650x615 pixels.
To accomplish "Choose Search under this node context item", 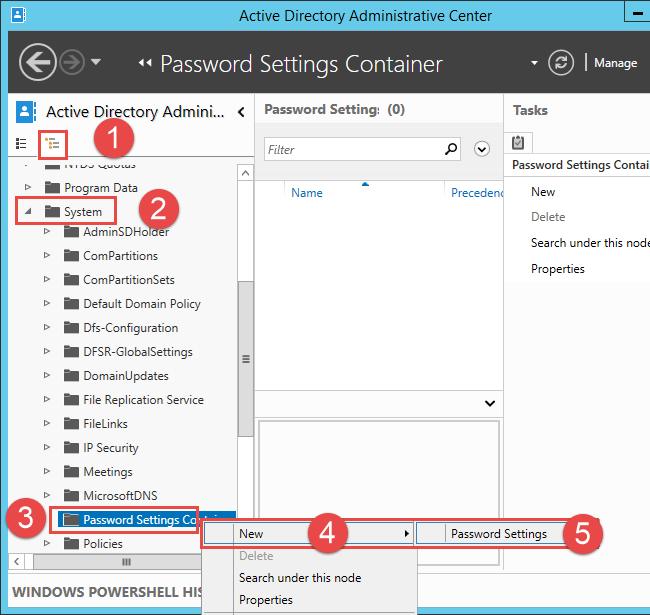I will [300, 578].
